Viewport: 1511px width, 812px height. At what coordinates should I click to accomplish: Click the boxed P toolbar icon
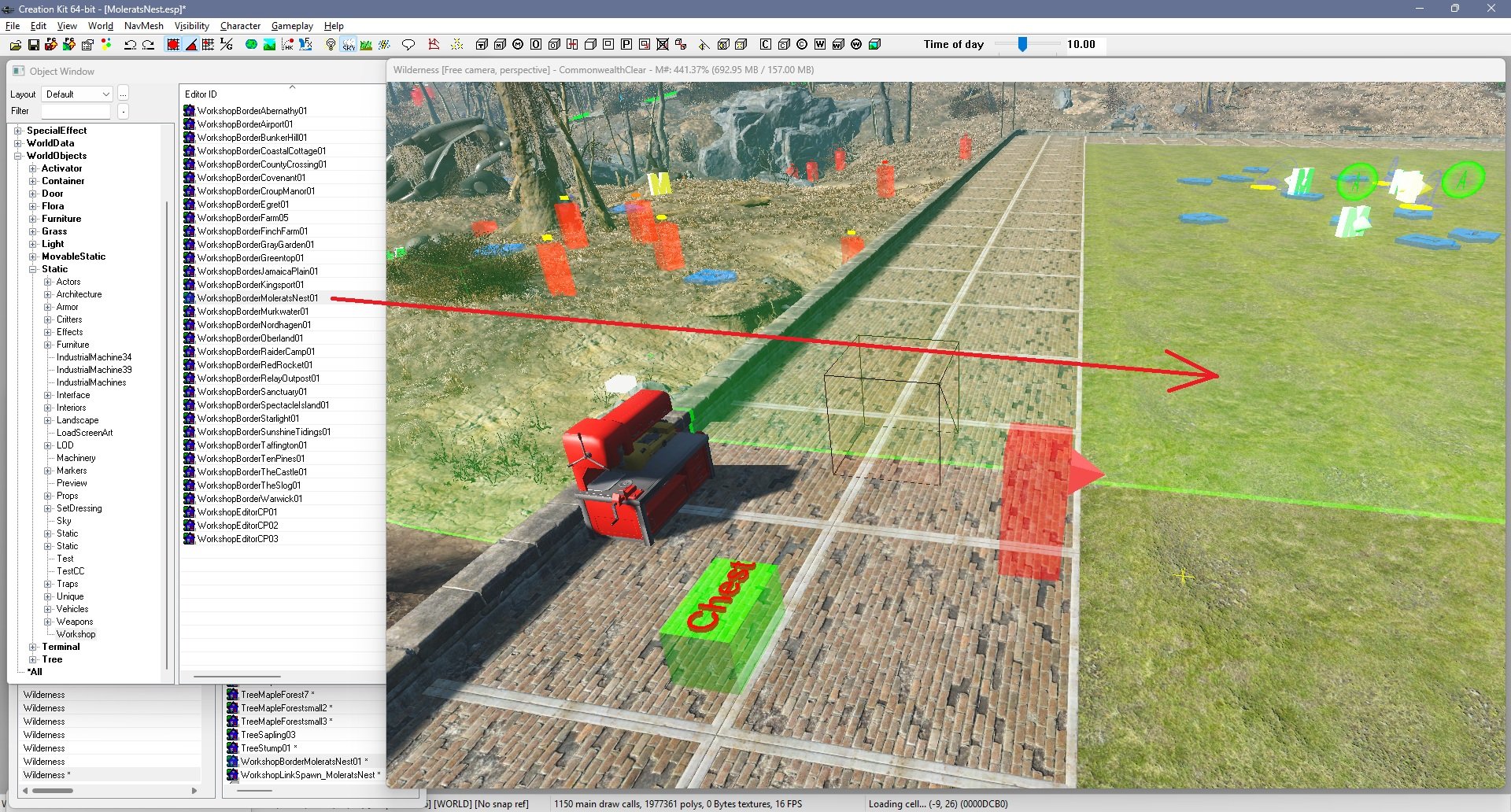tap(626, 45)
